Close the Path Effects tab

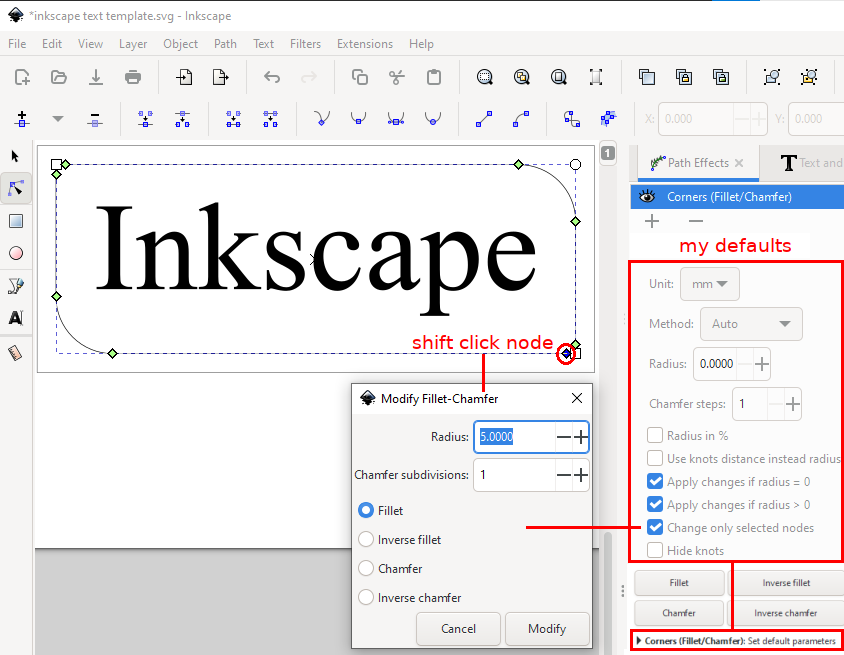[740, 163]
